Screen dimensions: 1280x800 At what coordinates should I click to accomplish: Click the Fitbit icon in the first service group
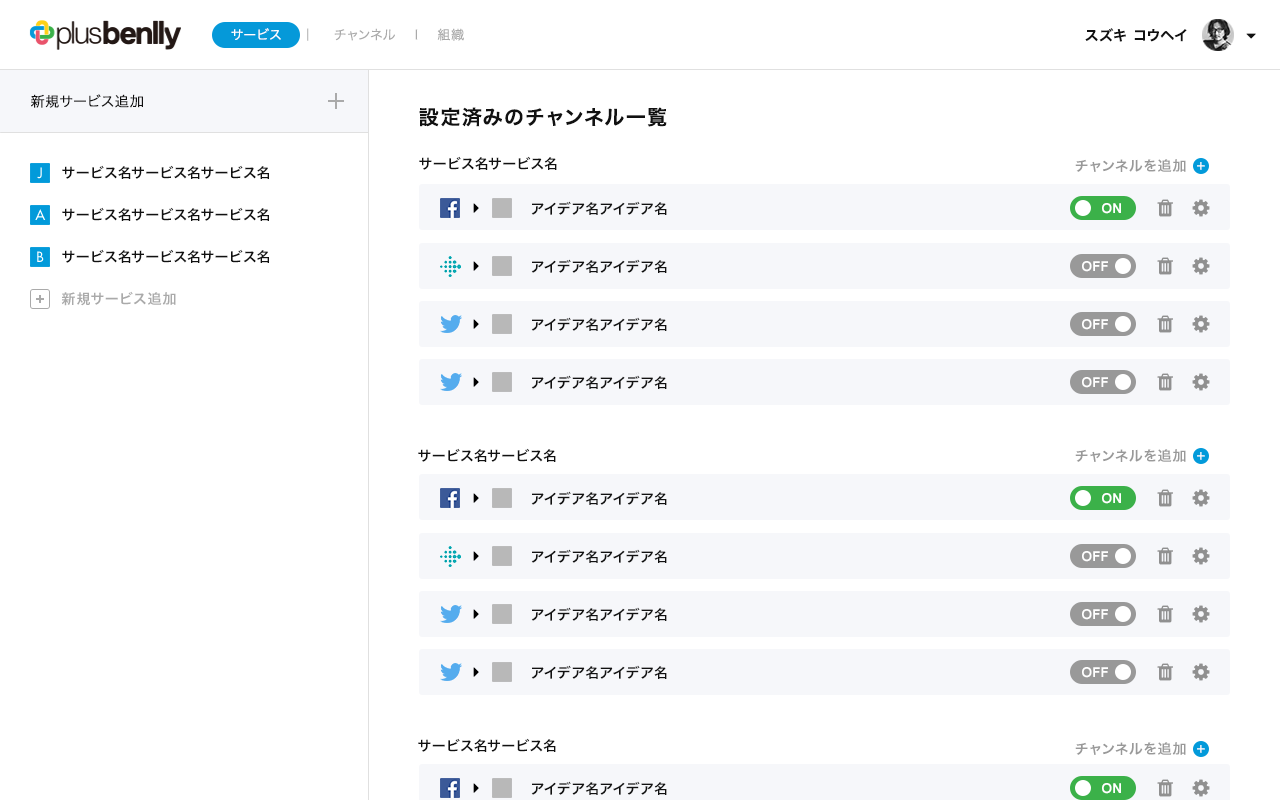point(450,266)
